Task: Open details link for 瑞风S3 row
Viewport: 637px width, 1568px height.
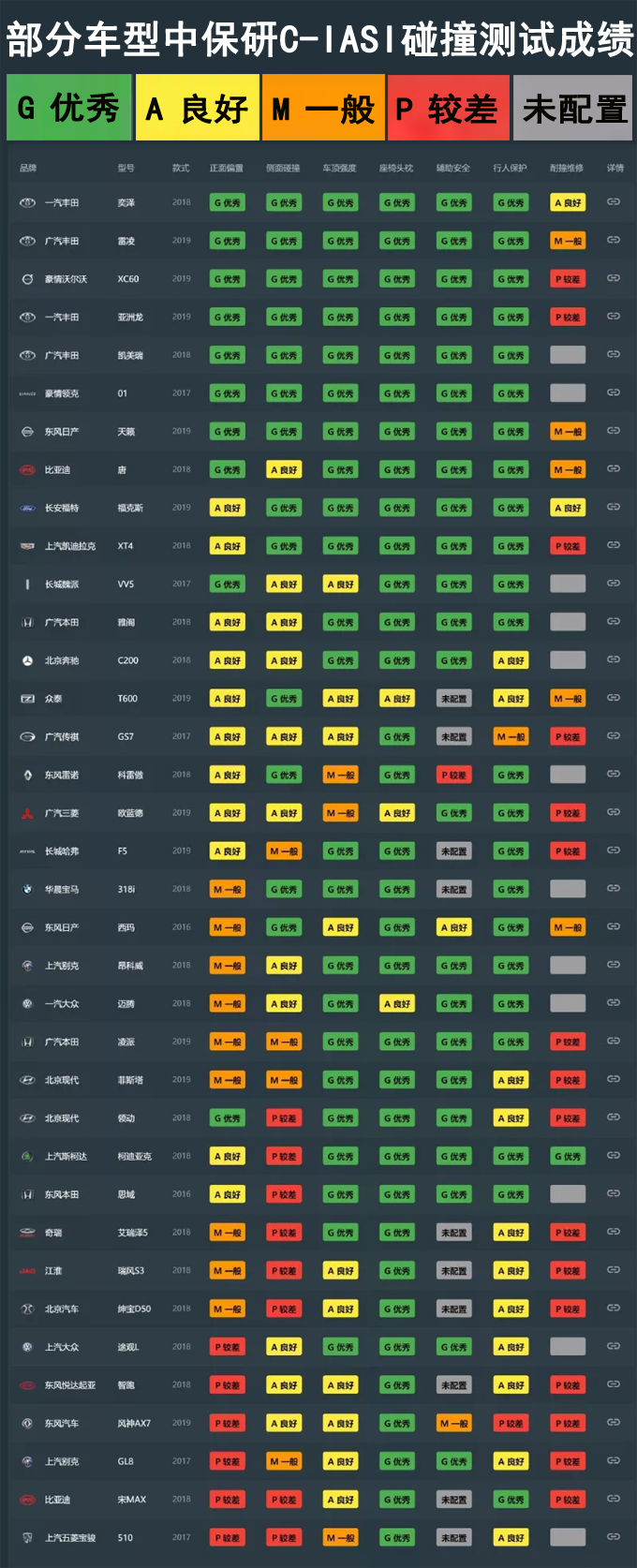Action: pyautogui.click(x=614, y=1270)
